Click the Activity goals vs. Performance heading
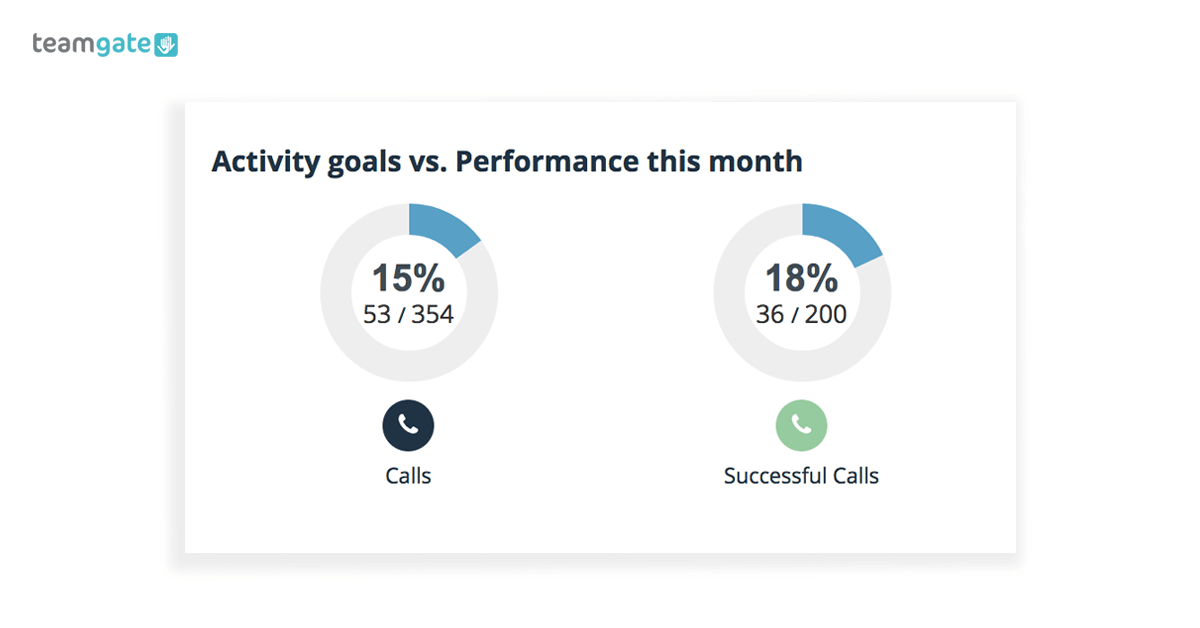 [x=507, y=161]
